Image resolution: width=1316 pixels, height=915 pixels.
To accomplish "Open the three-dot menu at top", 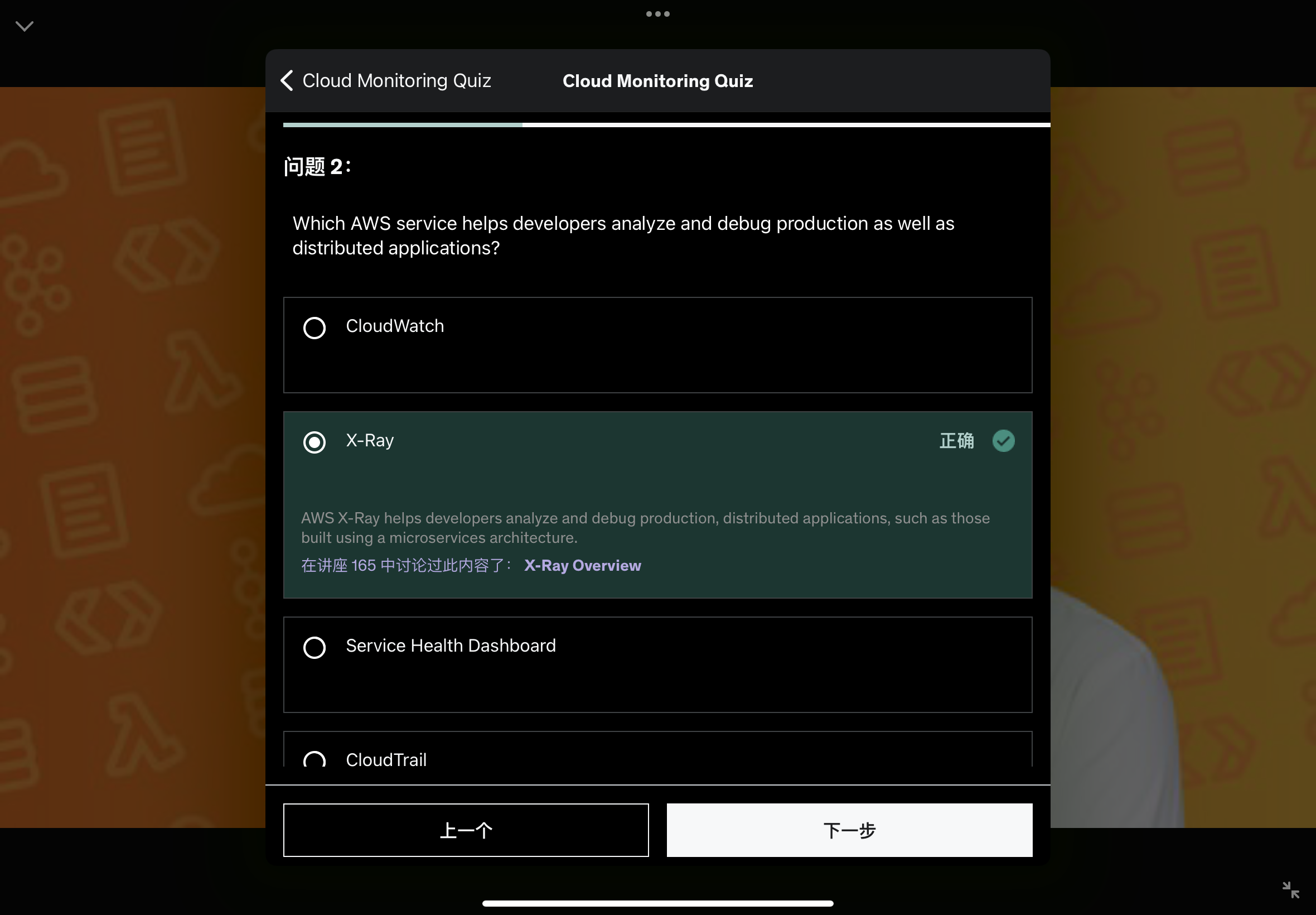I will click(657, 14).
